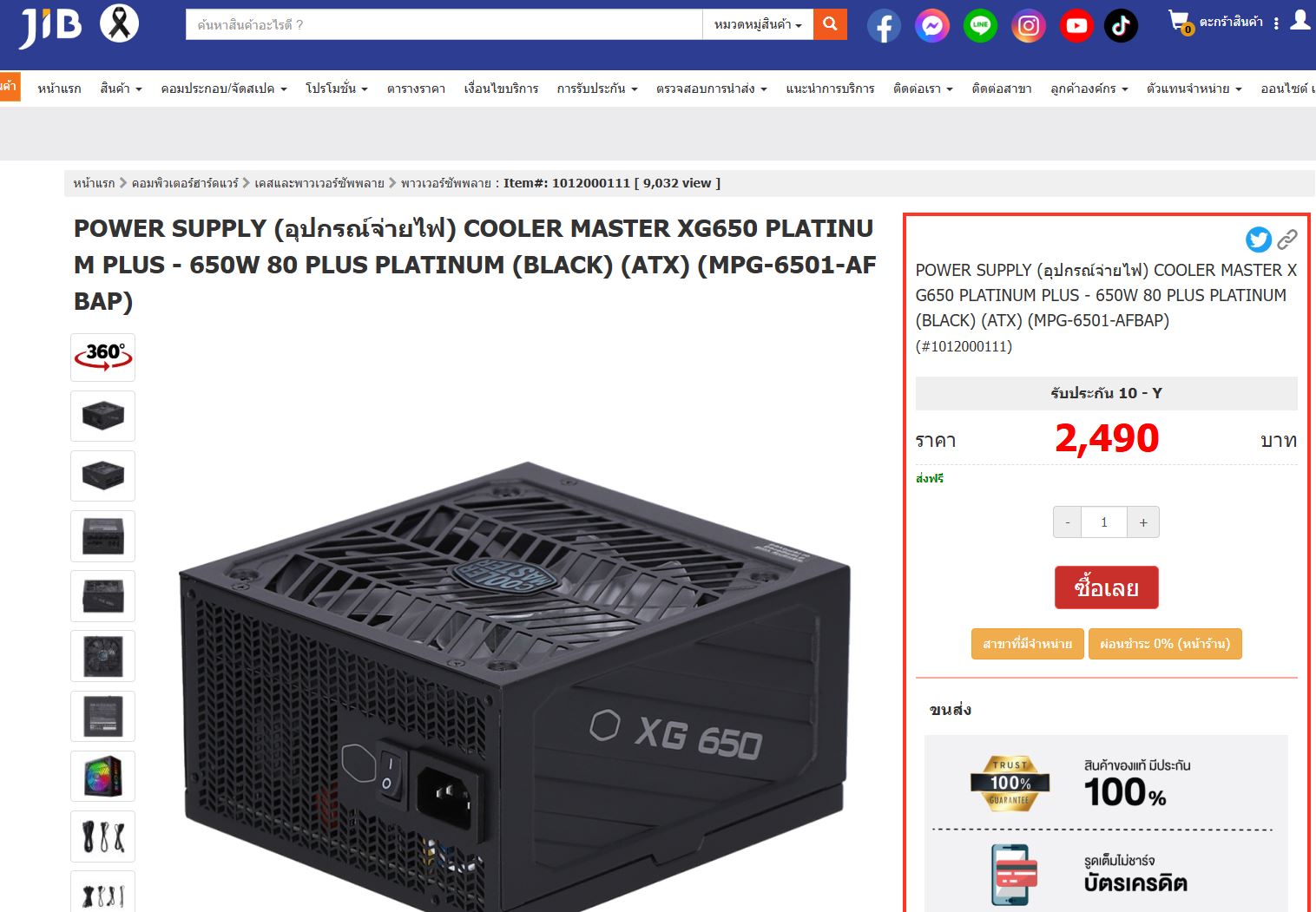Open the LINE contact icon

(x=980, y=26)
